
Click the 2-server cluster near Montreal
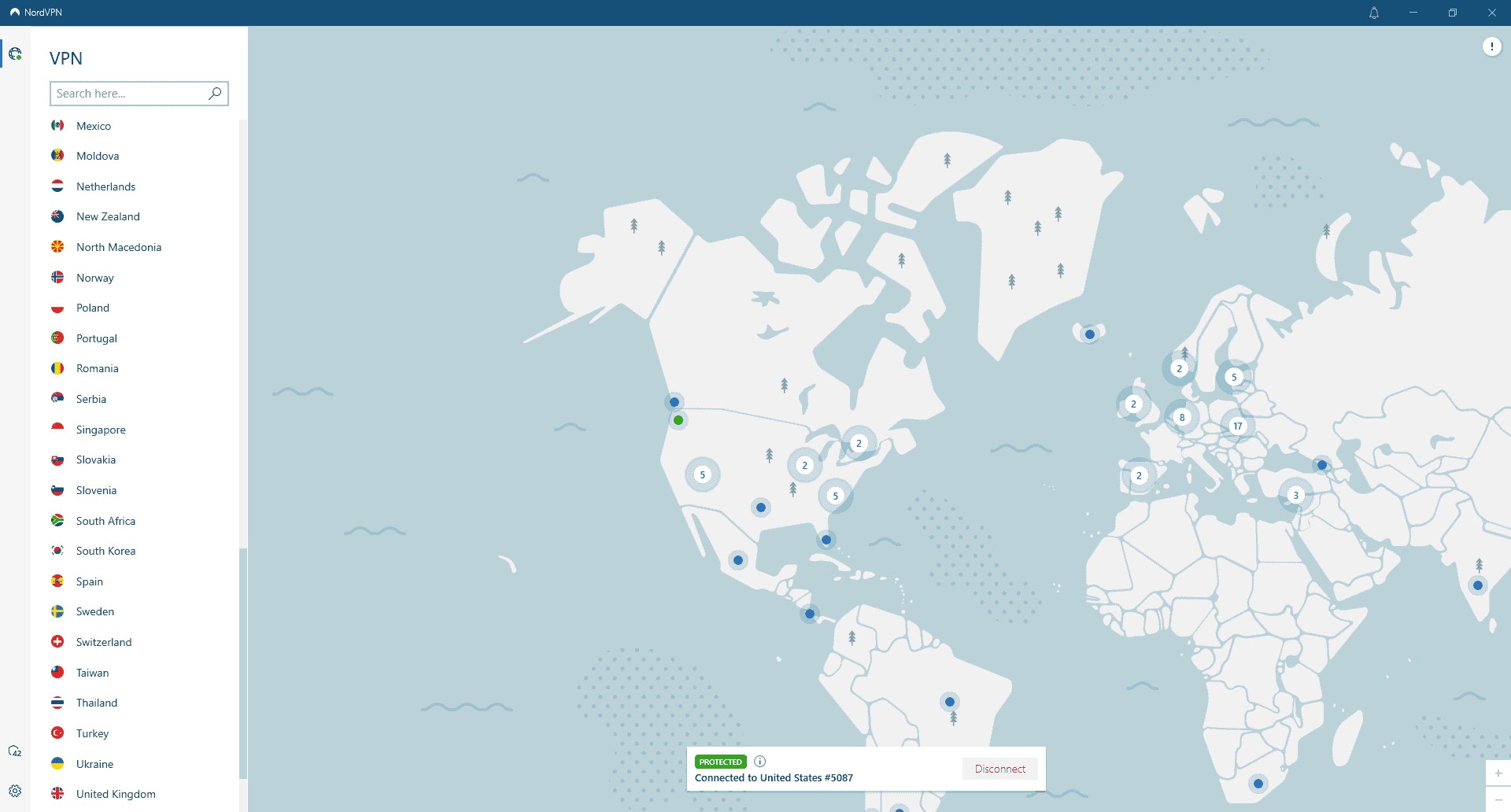point(859,443)
